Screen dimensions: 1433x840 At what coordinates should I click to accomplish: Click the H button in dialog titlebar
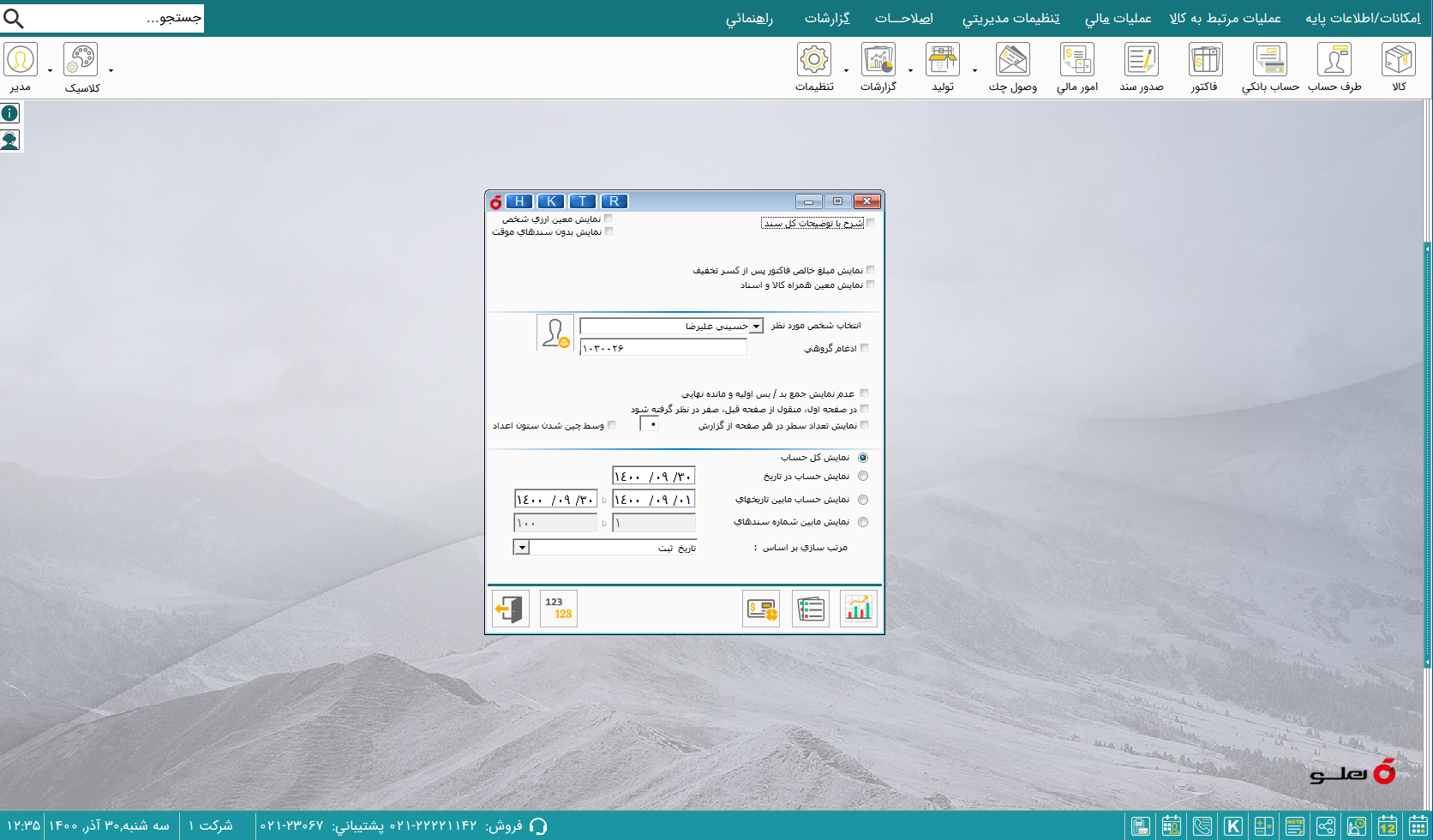tap(519, 201)
